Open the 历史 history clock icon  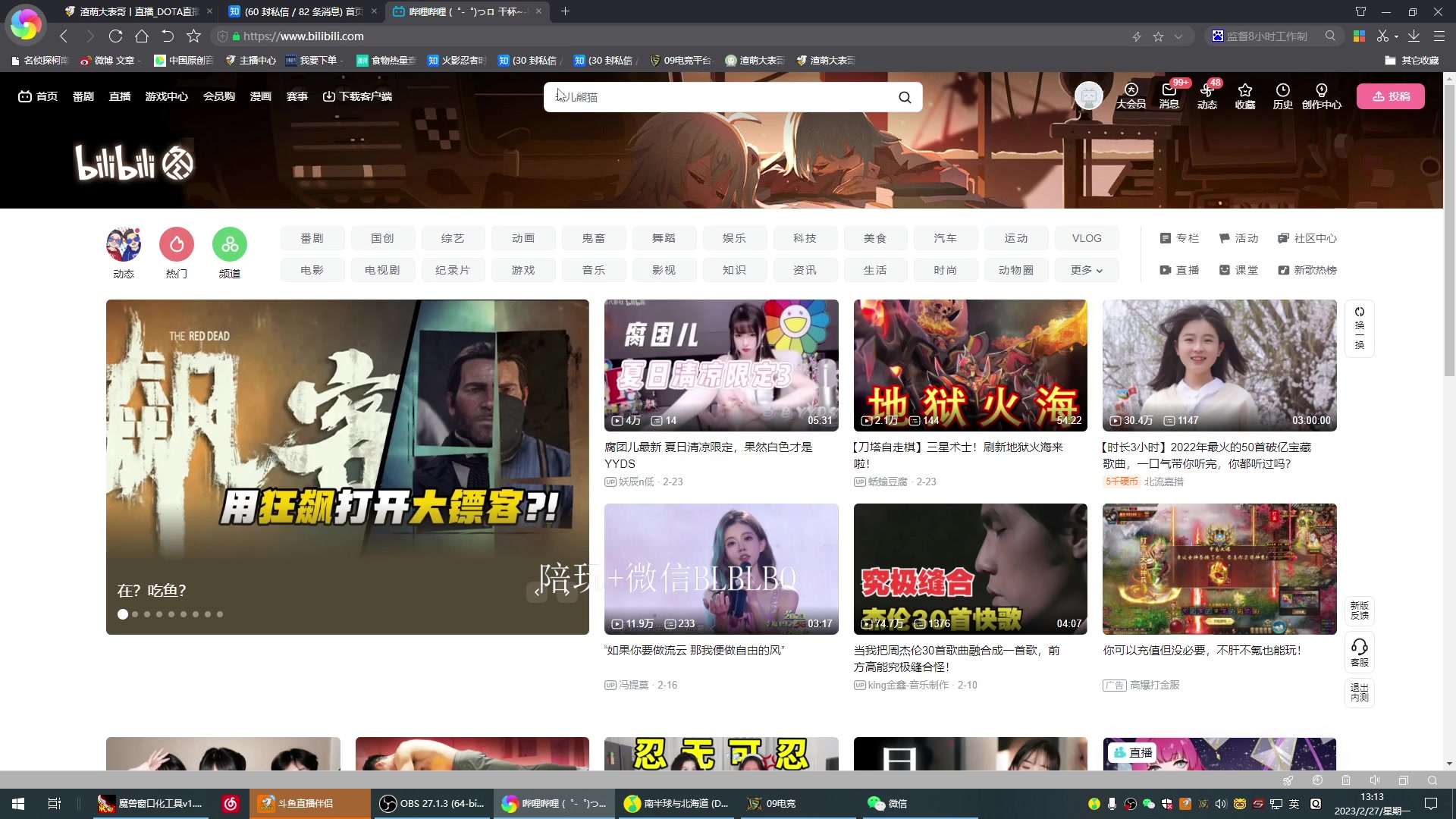point(1282,96)
